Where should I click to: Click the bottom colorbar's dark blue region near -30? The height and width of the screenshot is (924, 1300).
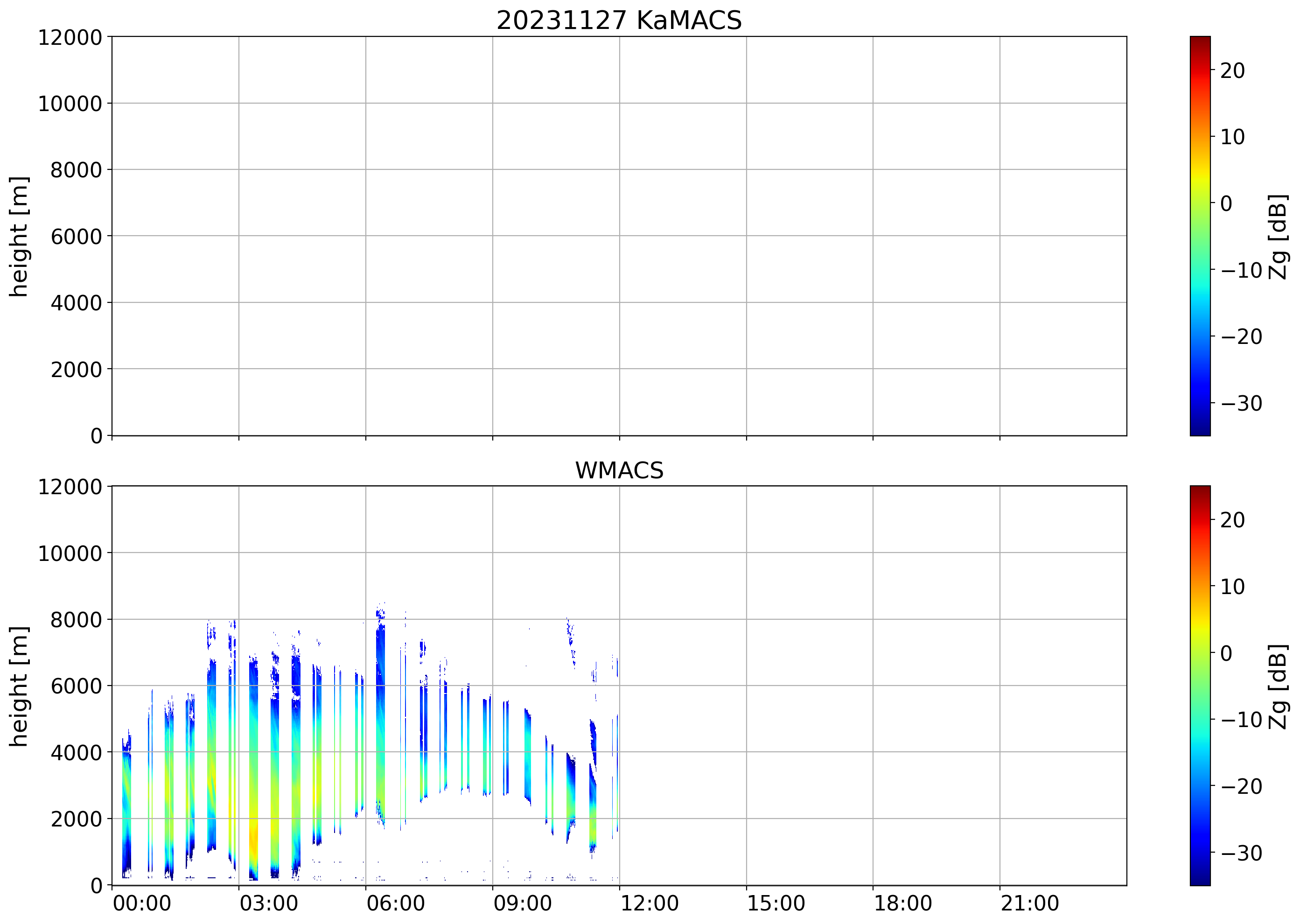(x=1200, y=852)
